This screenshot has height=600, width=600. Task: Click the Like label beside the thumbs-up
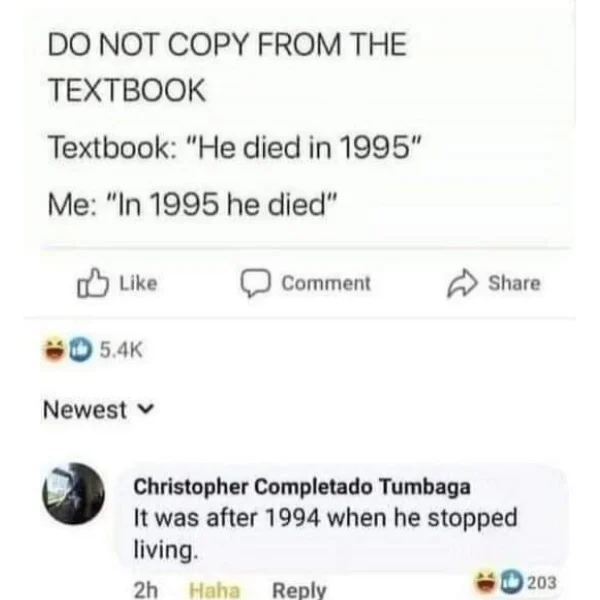[139, 284]
